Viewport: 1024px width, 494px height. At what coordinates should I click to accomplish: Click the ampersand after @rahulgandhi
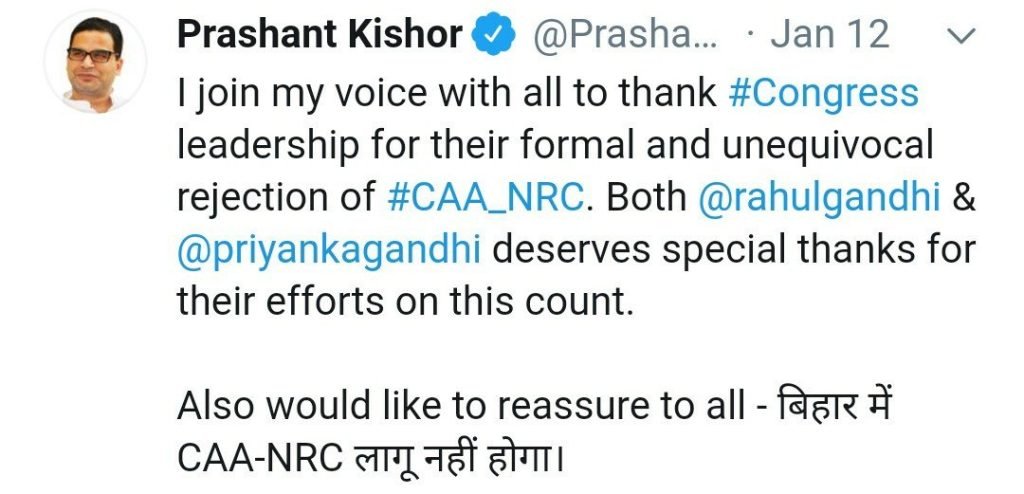pos(962,197)
